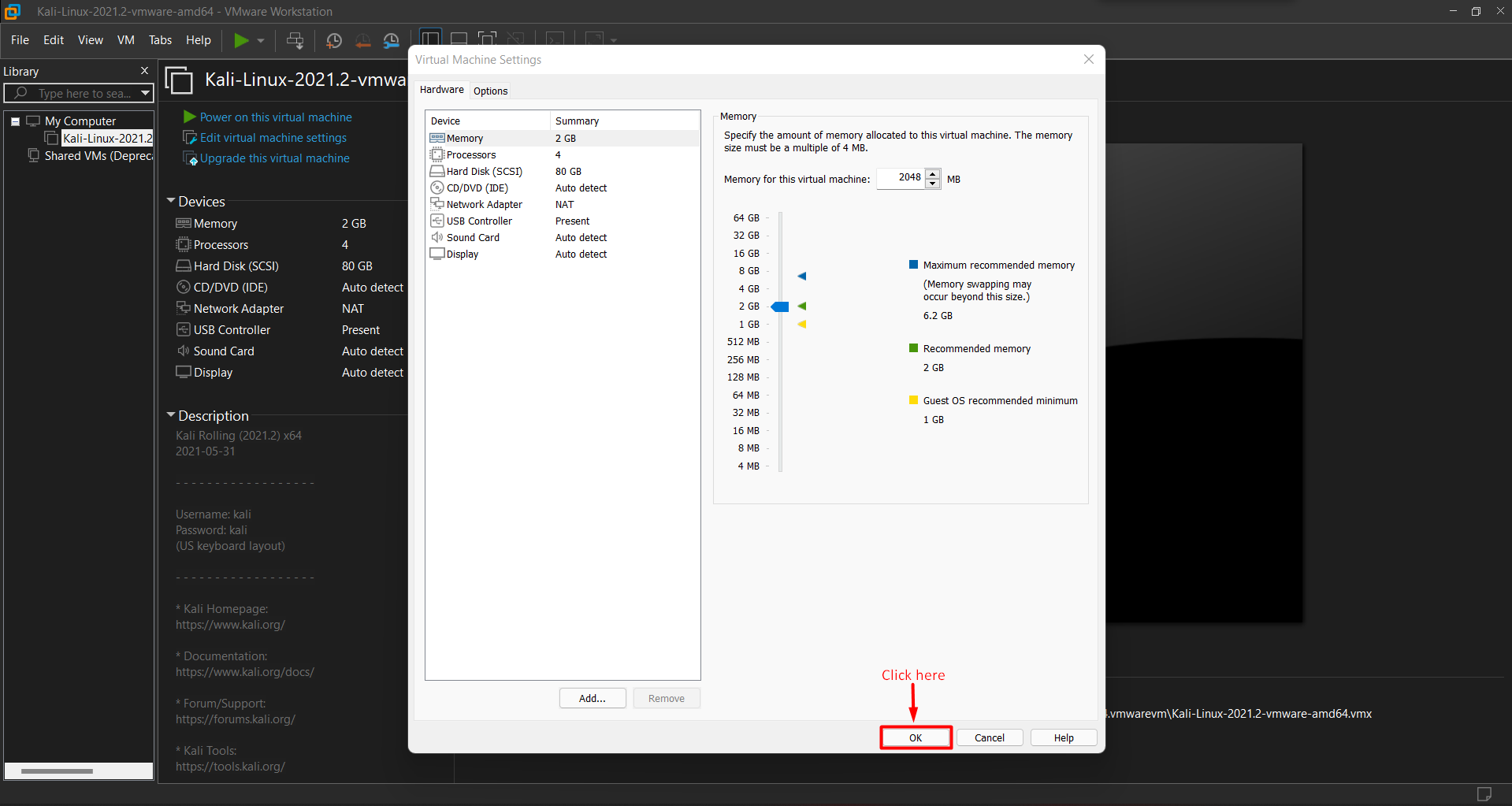
Task: Open the library search dropdown arrow
Action: tap(145, 93)
